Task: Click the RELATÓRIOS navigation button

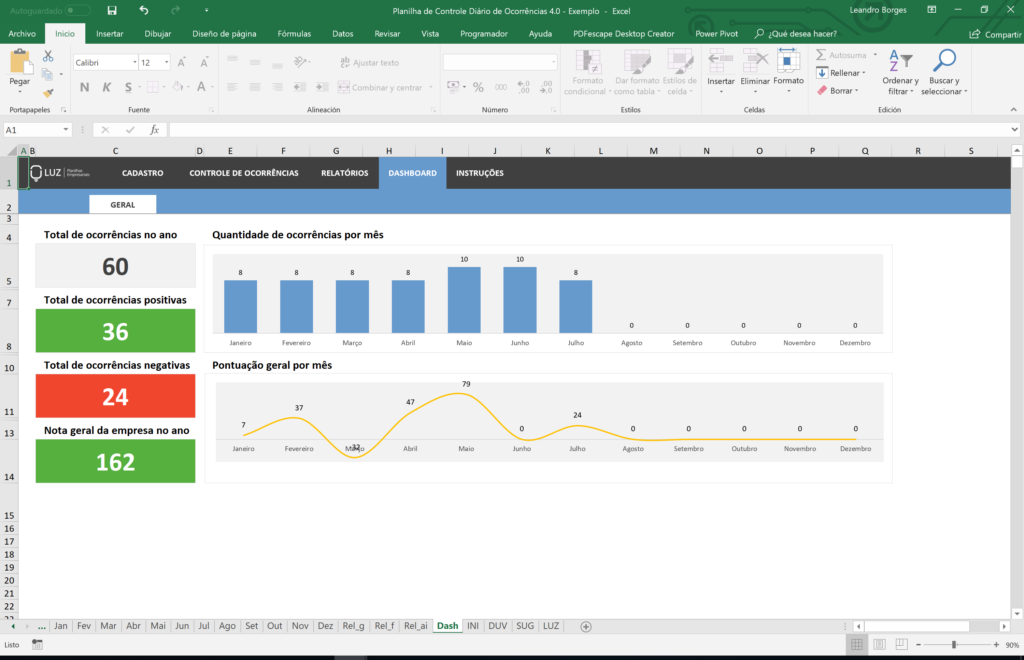Action: coord(344,173)
